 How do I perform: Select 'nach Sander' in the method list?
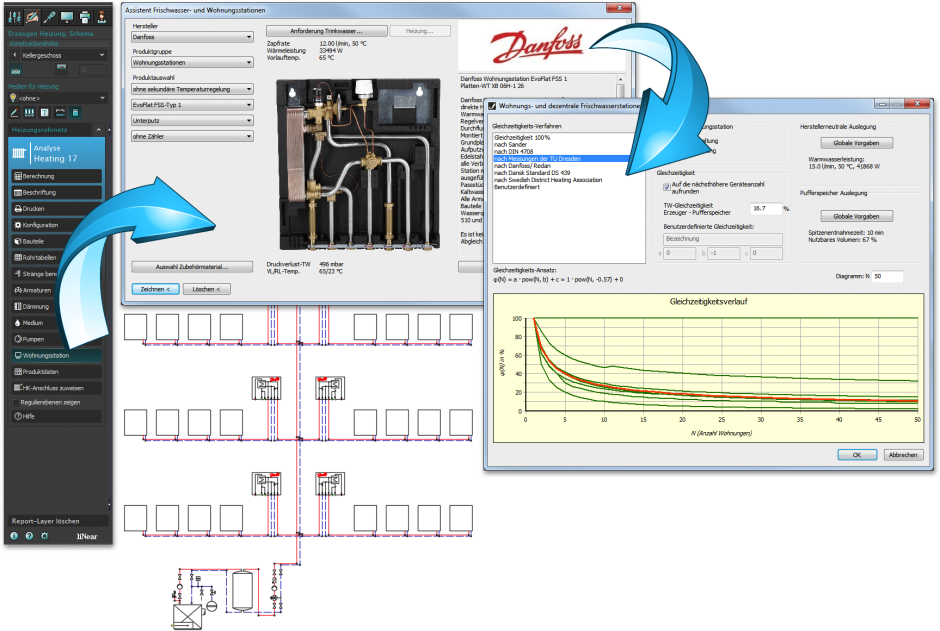[x=510, y=144]
